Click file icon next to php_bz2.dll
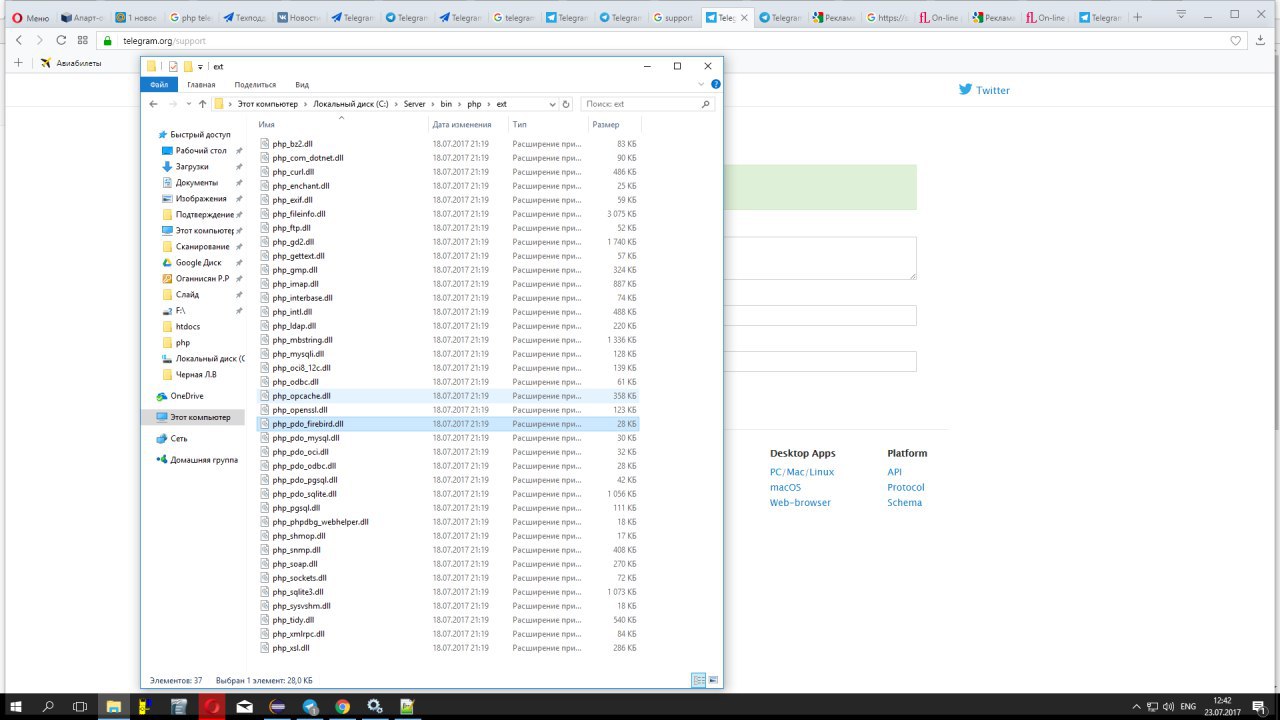Screen dimensions: 1280x720 (265, 144)
